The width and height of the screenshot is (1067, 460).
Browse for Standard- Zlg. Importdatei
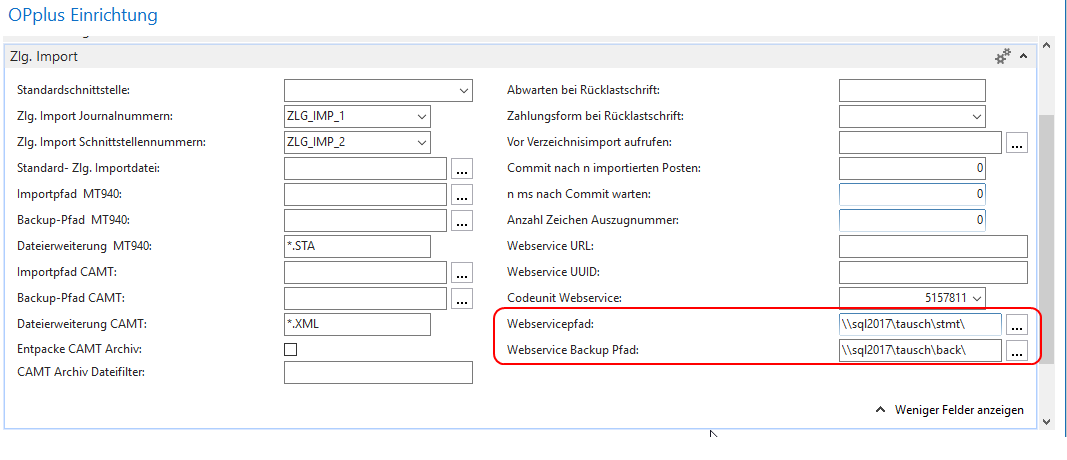coord(462,168)
